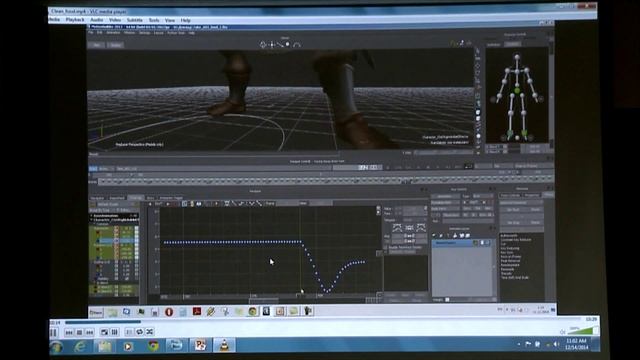Viewport: 640px width, 360px height.
Task: Click Opera icon in recorded taskbar
Action: (x=169, y=312)
